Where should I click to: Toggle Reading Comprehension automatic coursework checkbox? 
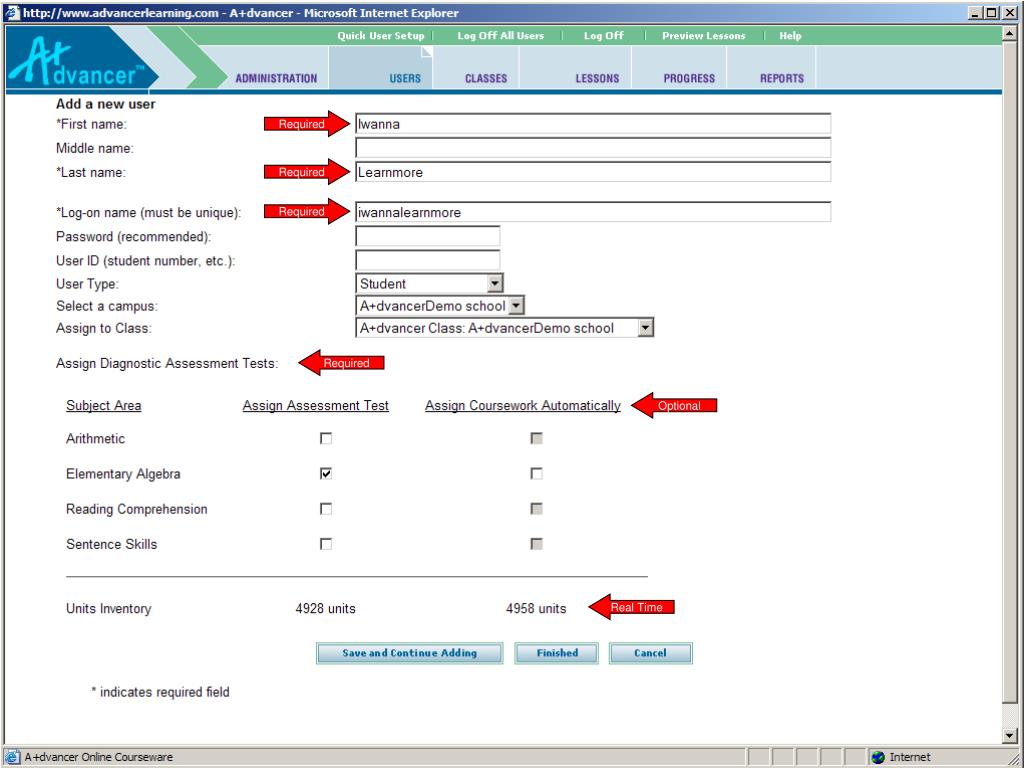coord(536,509)
